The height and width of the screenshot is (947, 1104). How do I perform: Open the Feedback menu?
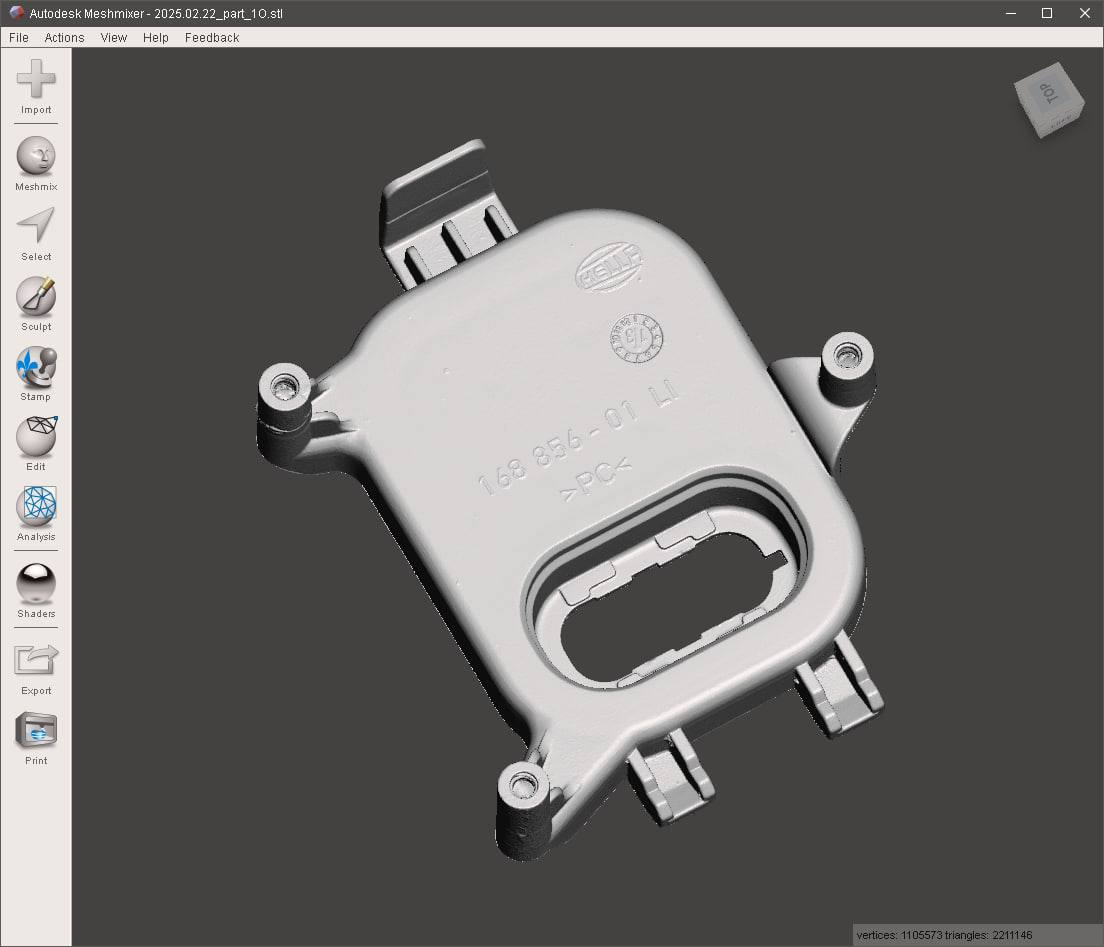click(212, 37)
